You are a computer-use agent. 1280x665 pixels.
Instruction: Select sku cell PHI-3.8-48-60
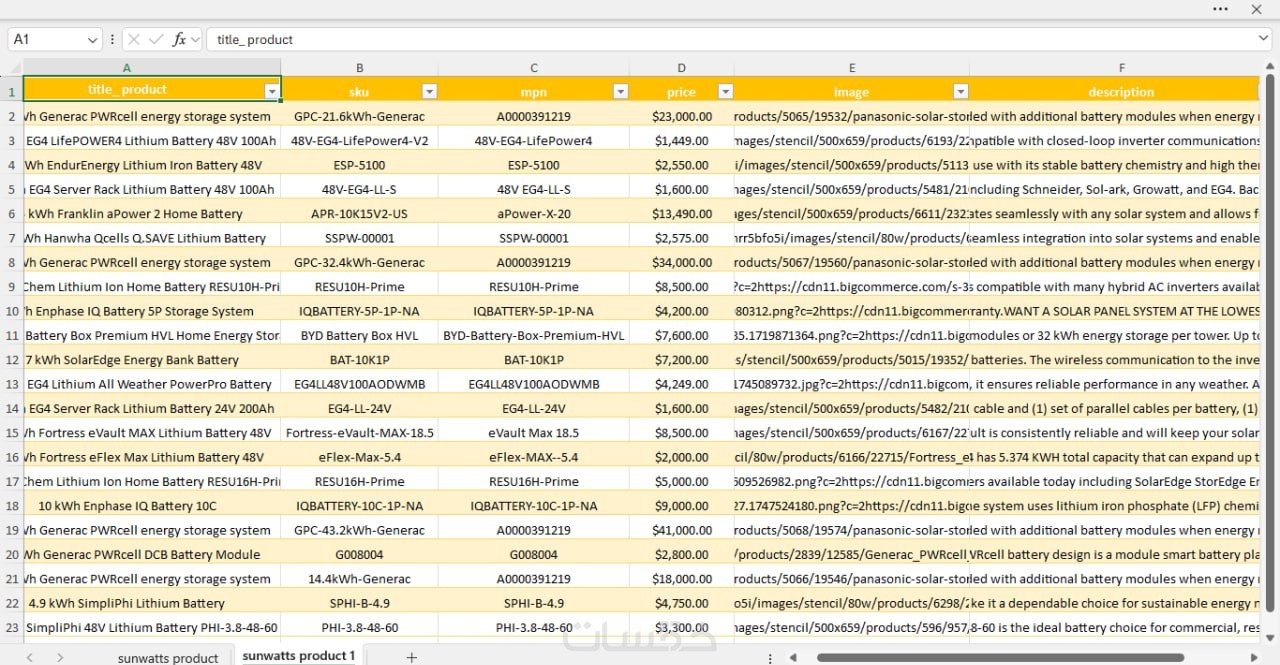tap(359, 627)
